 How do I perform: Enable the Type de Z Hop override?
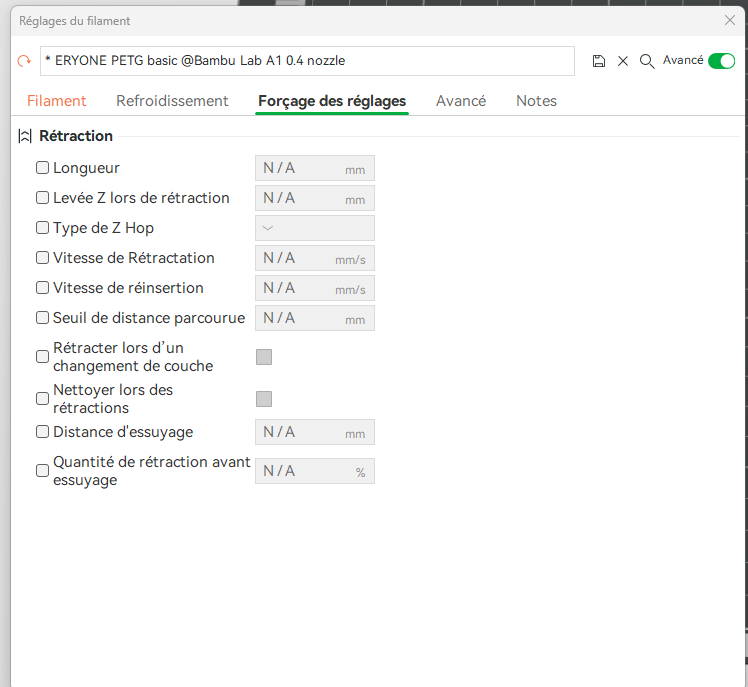pos(42,228)
